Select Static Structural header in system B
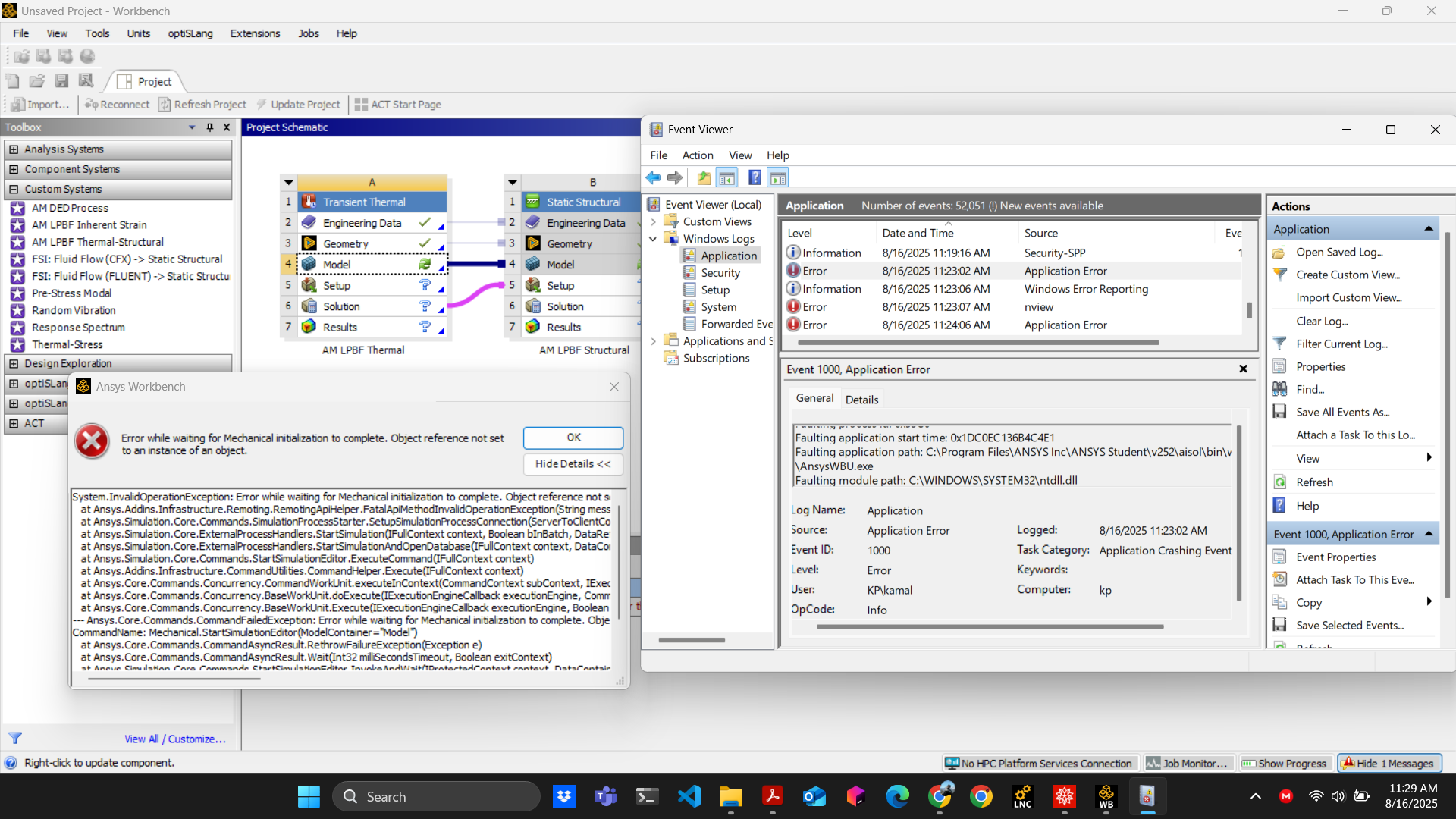The width and height of the screenshot is (1456, 819). tap(582, 202)
